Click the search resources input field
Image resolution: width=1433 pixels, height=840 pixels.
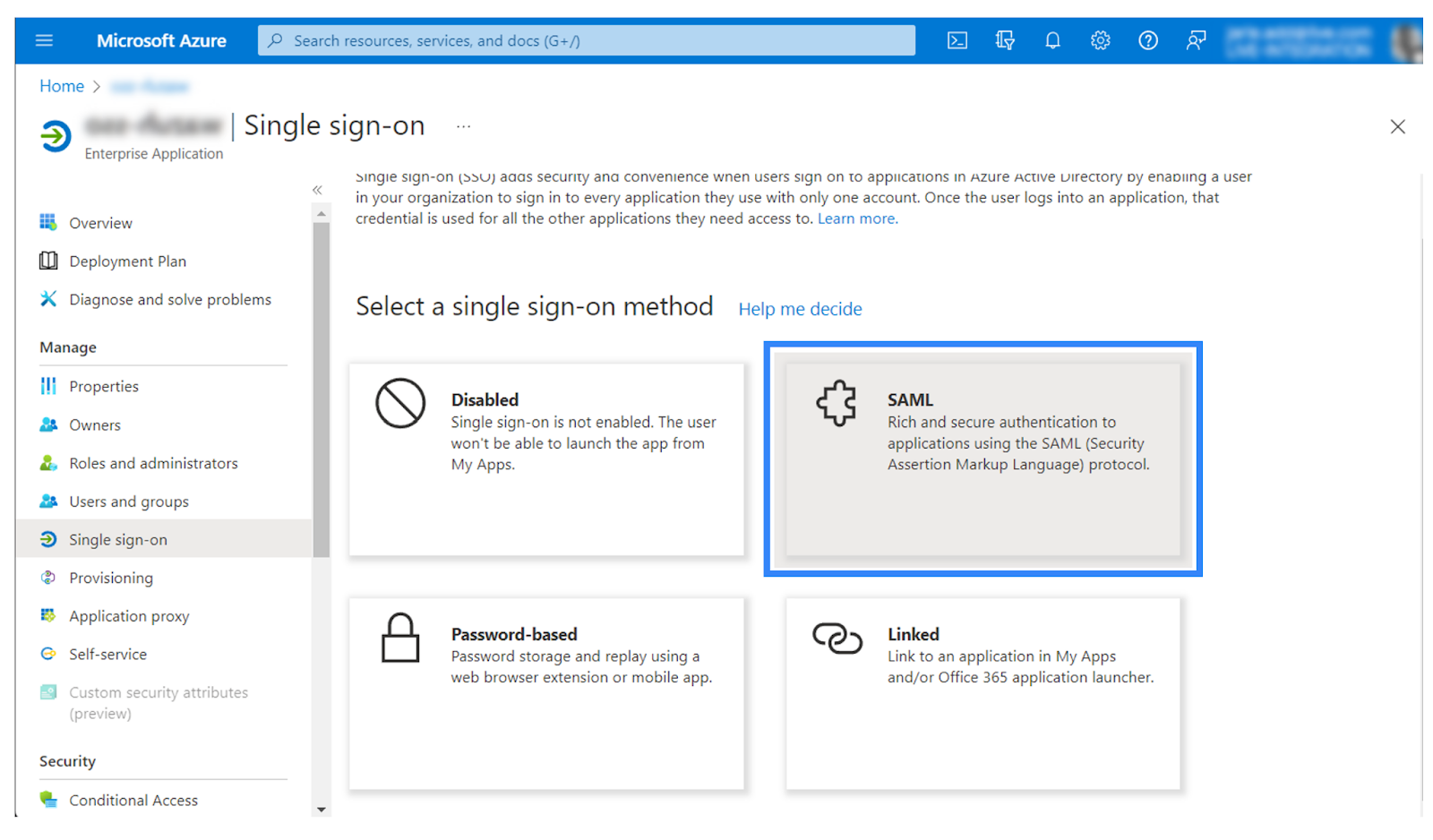coord(587,40)
